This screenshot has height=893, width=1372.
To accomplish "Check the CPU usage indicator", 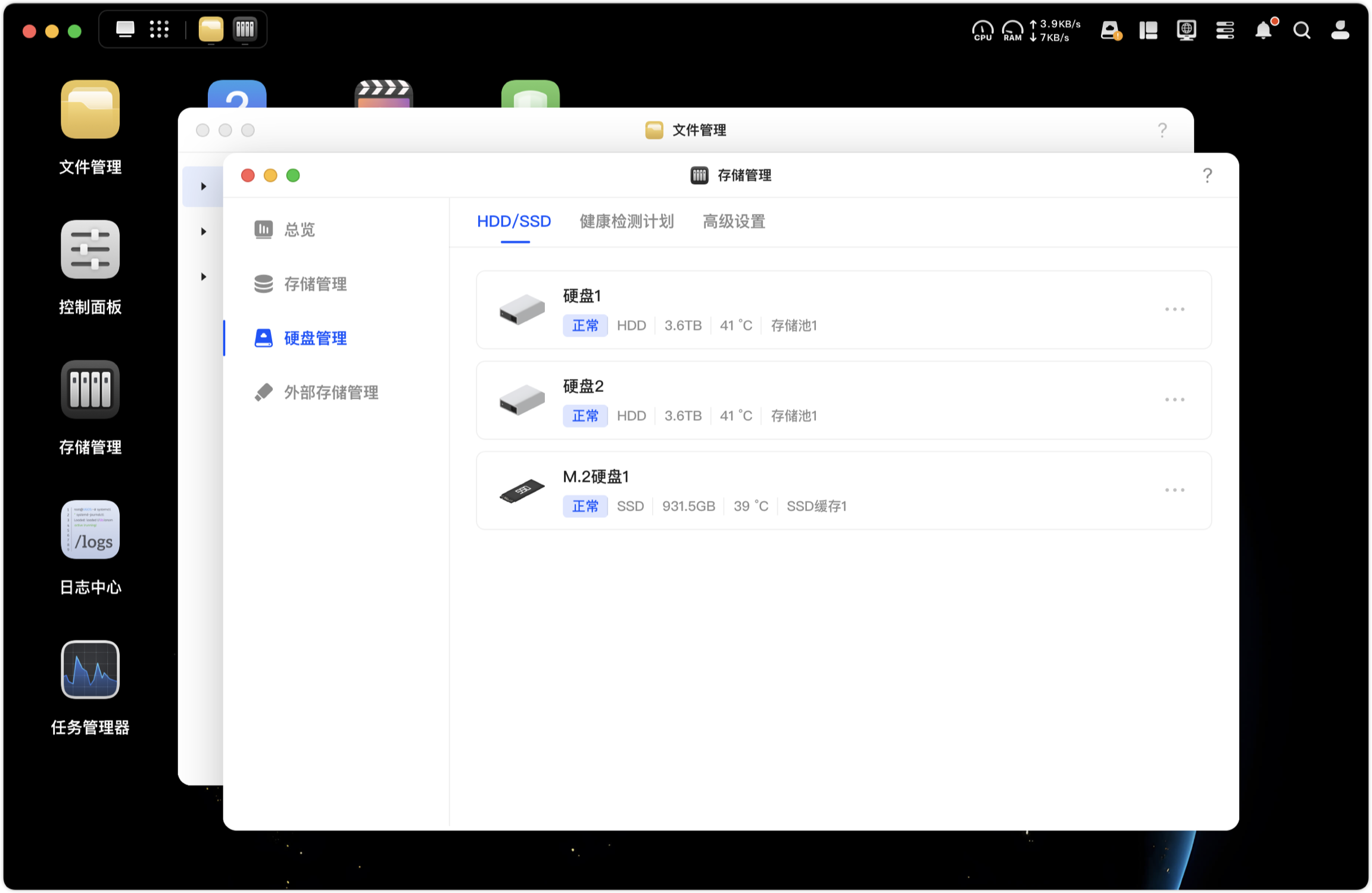I will point(983,30).
